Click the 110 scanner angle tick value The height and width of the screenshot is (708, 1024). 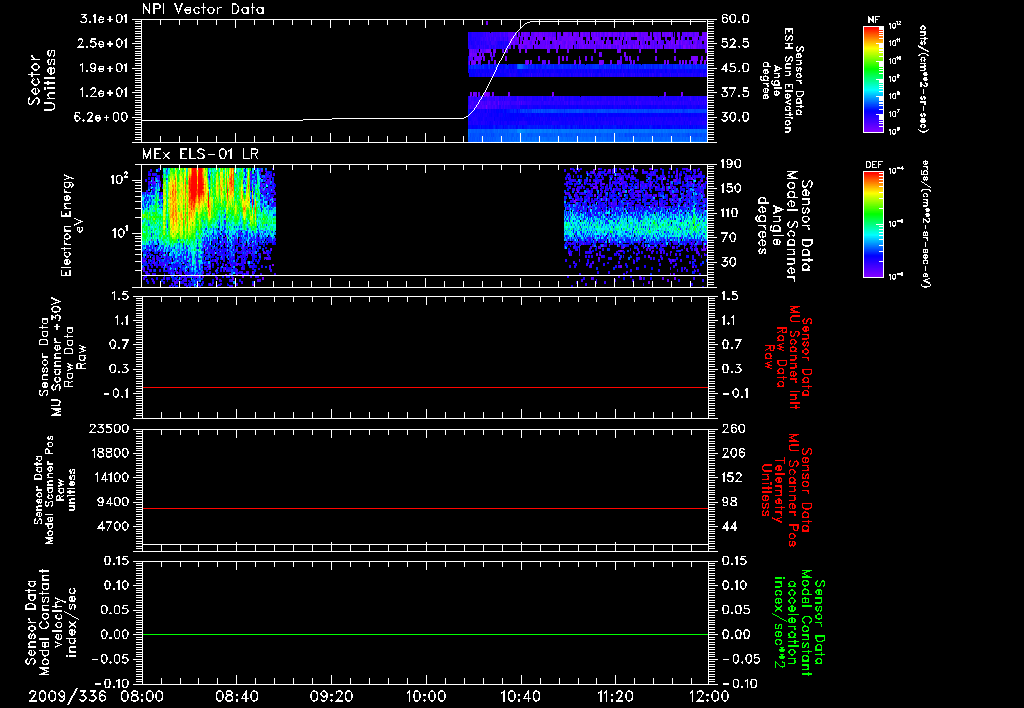(x=731, y=213)
